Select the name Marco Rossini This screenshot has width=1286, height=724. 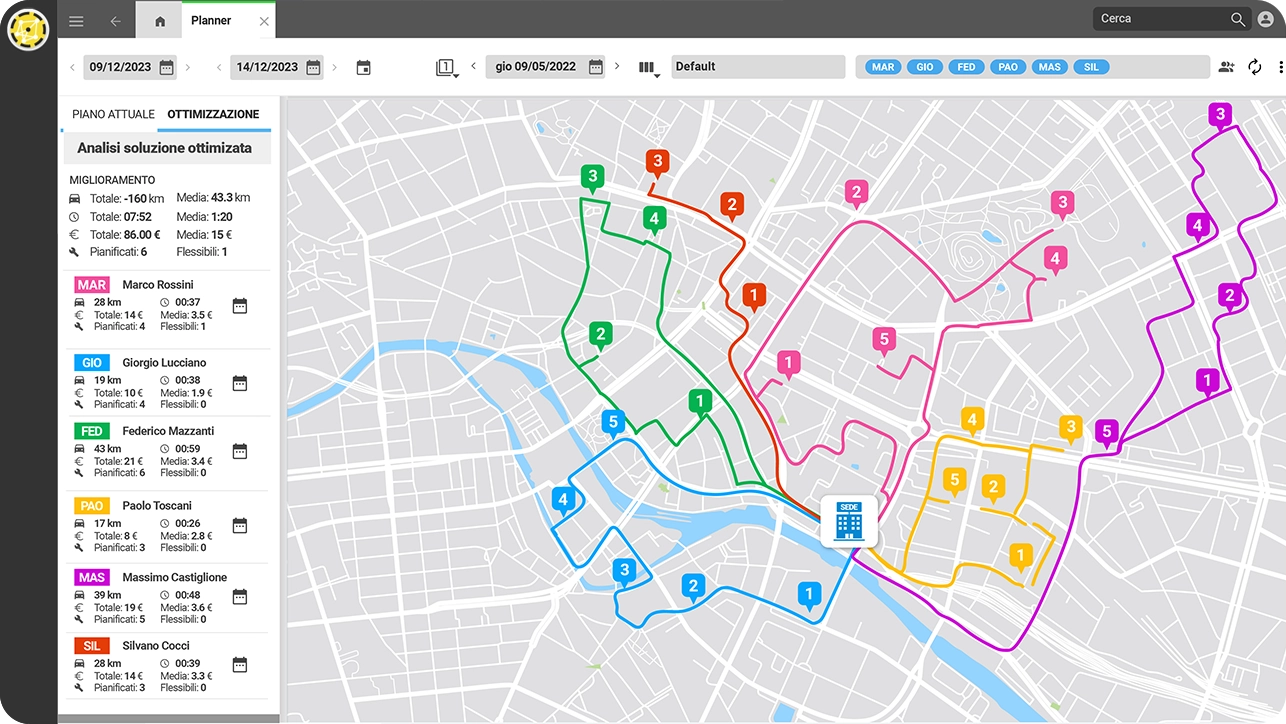pos(158,285)
